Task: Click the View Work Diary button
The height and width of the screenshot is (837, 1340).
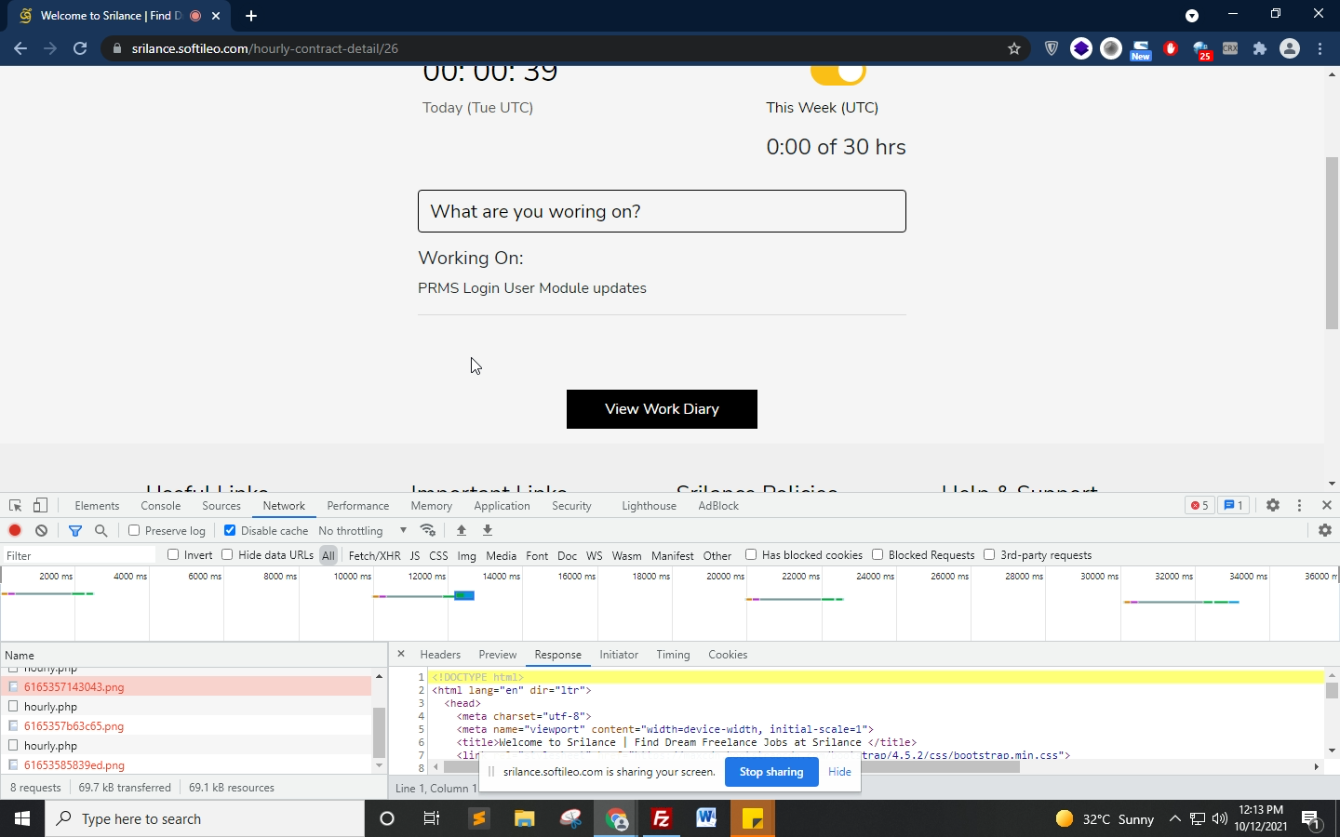Action: coord(661,409)
